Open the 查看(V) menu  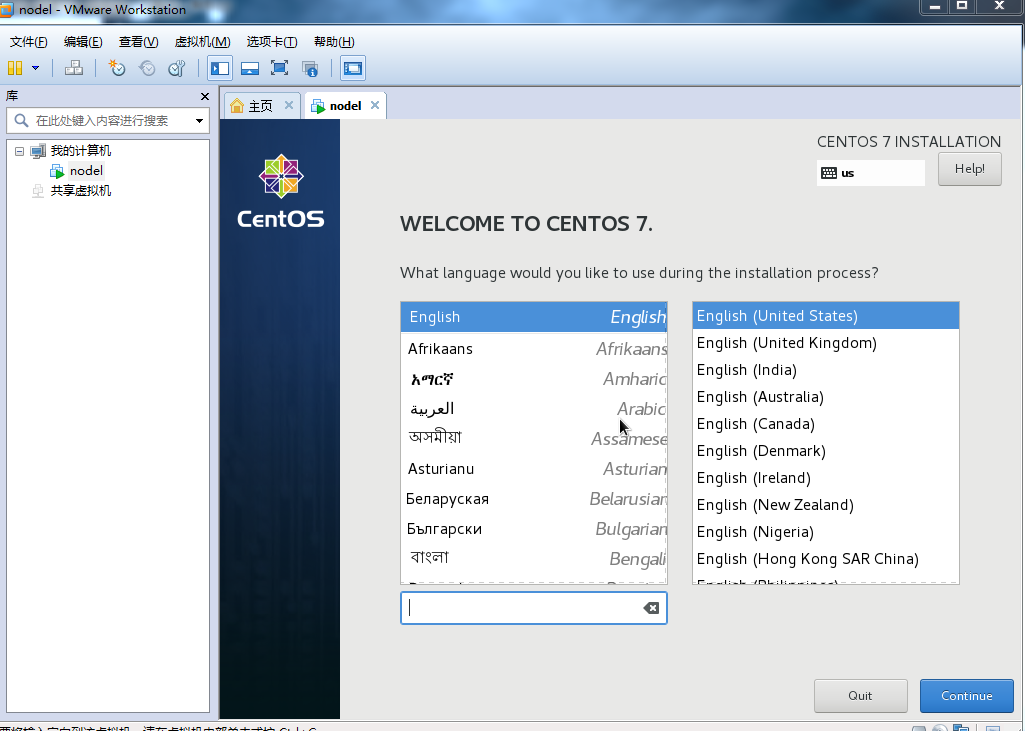click(x=139, y=42)
